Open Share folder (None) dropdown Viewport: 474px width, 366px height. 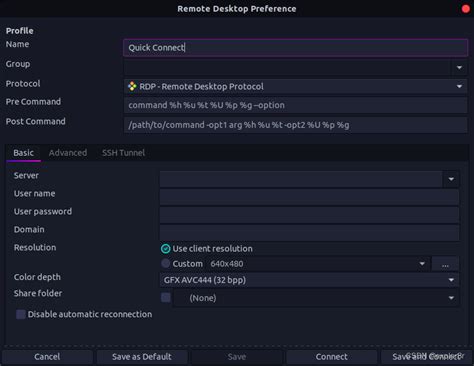[316, 298]
